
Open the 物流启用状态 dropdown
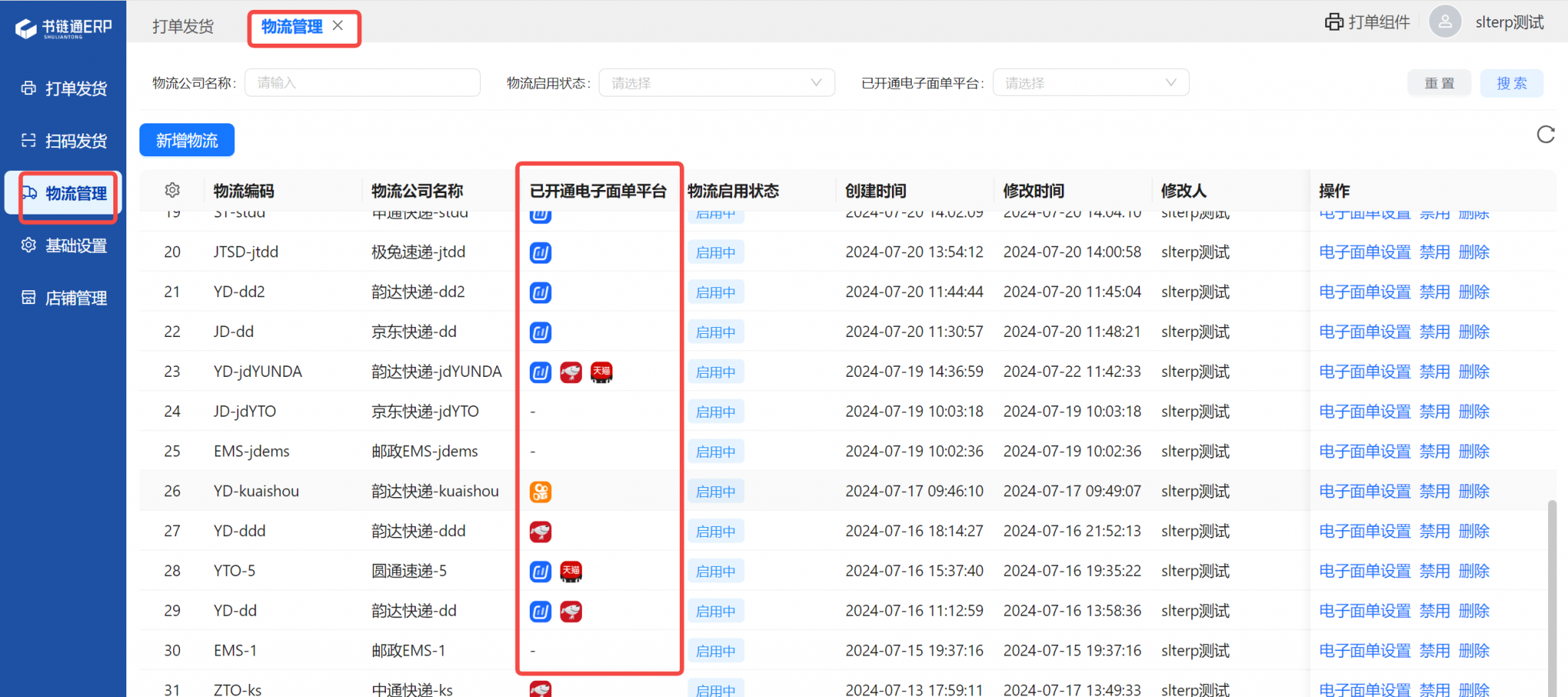pos(717,83)
